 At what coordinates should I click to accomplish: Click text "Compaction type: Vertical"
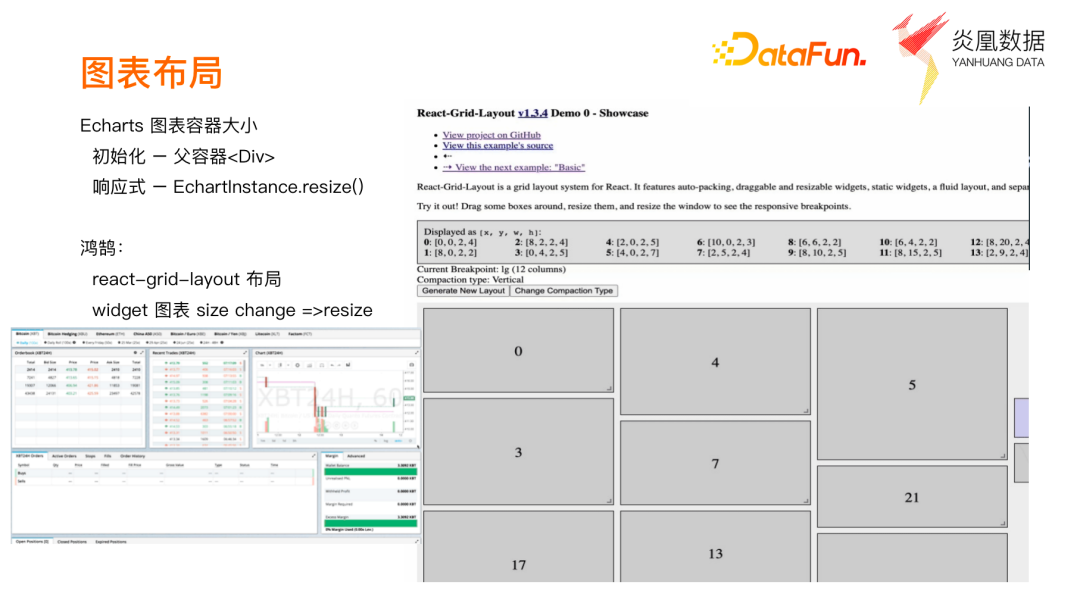(x=470, y=280)
